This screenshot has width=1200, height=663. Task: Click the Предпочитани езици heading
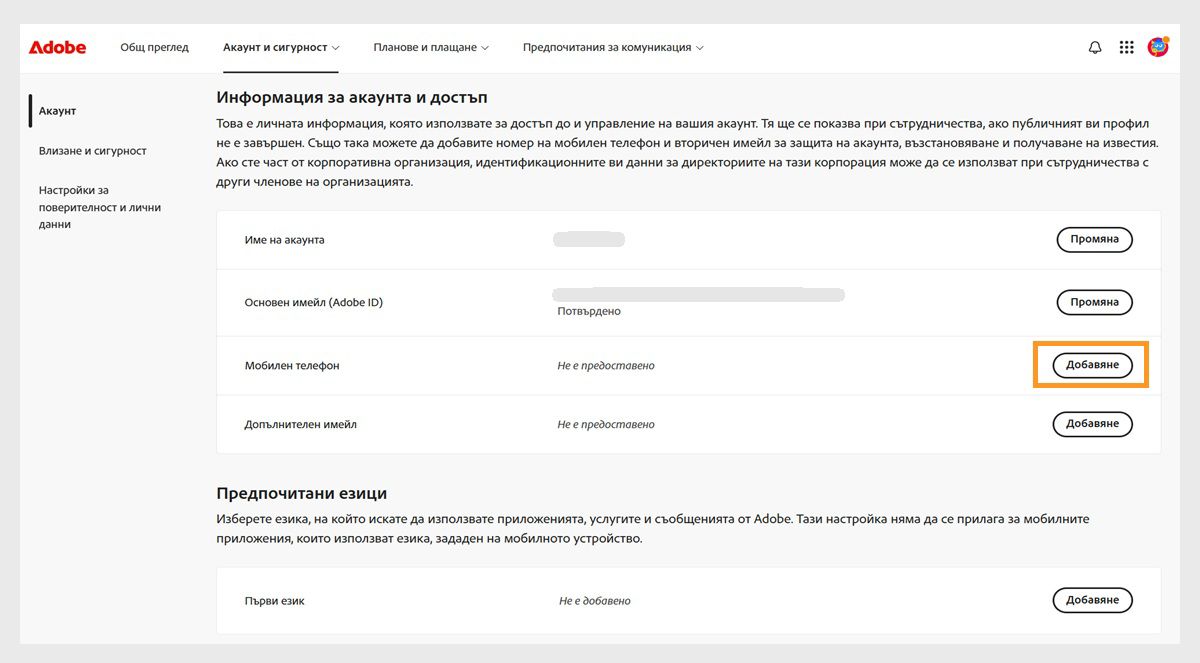tap(301, 493)
